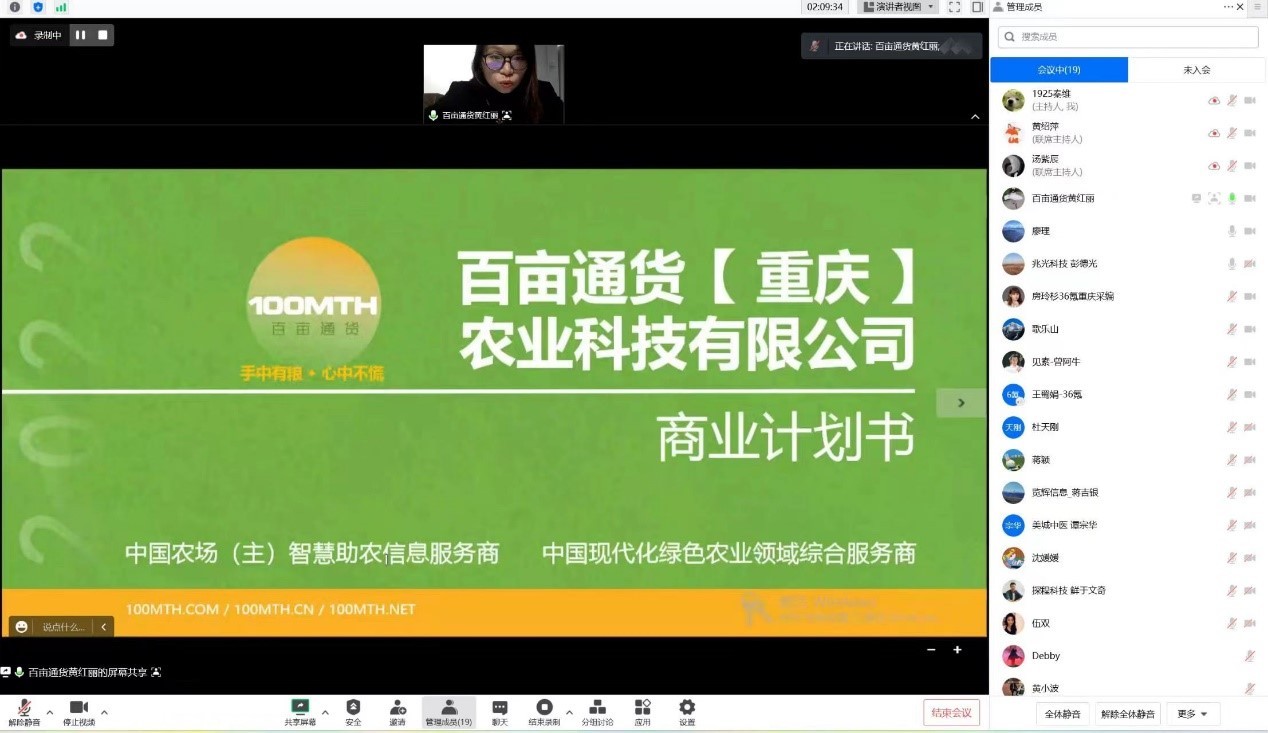Image resolution: width=1268 pixels, height=733 pixels.
Task: Expand the arrow beside 共享屏幕
Action: click(324, 713)
